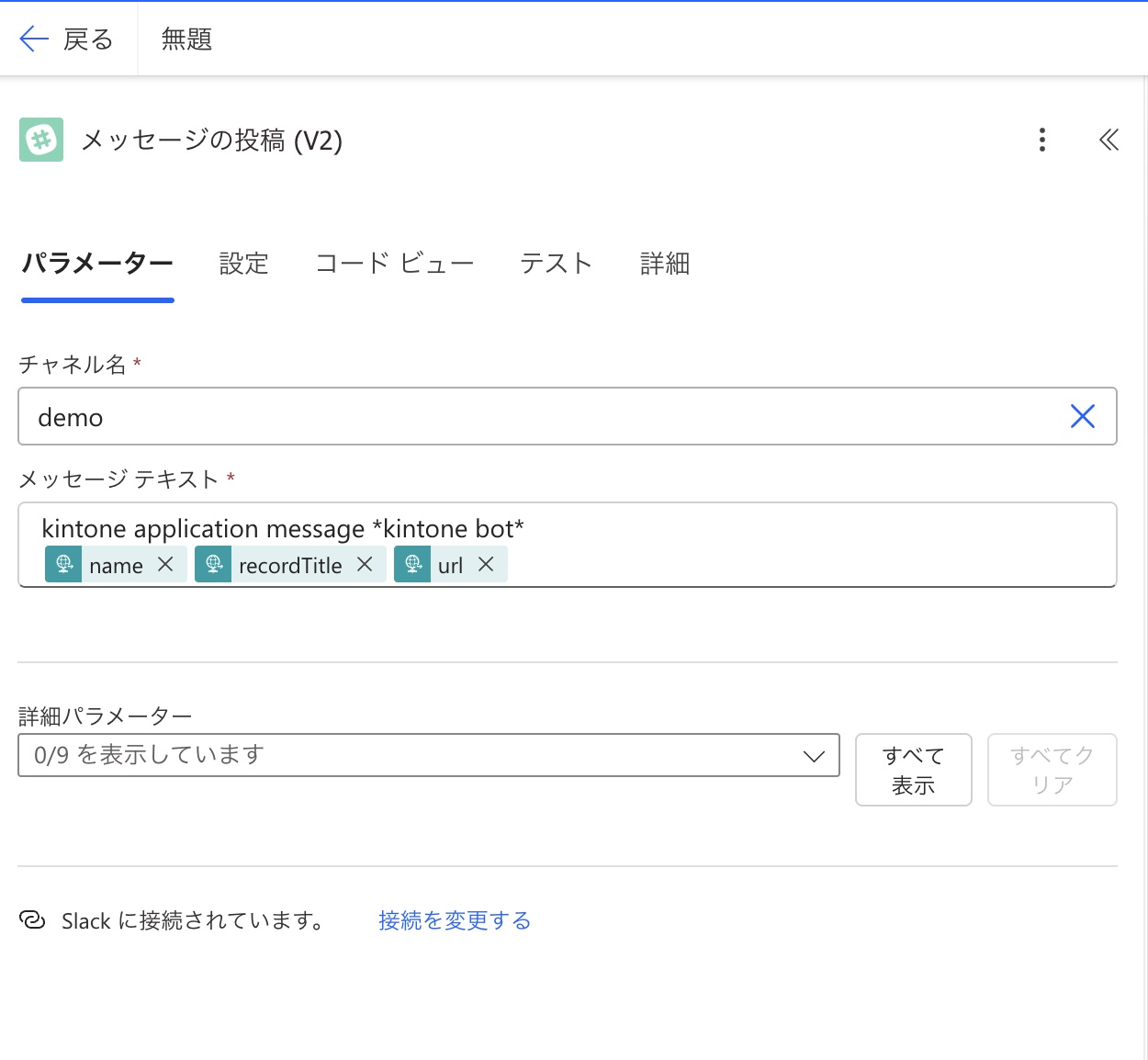Click the 無題 flow title
The height and width of the screenshot is (1060, 1148).
coord(187,39)
